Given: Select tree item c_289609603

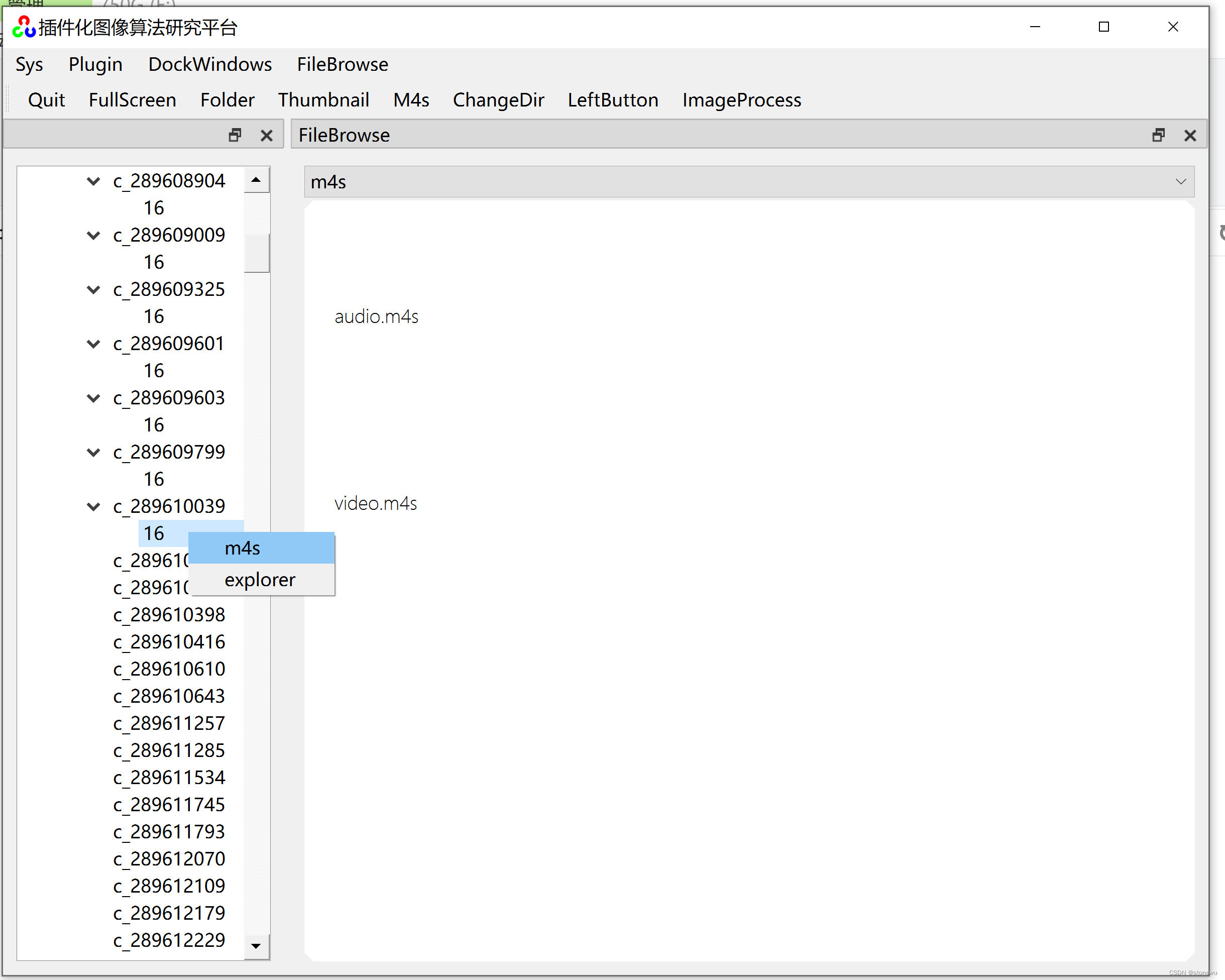Looking at the screenshot, I should [169, 398].
